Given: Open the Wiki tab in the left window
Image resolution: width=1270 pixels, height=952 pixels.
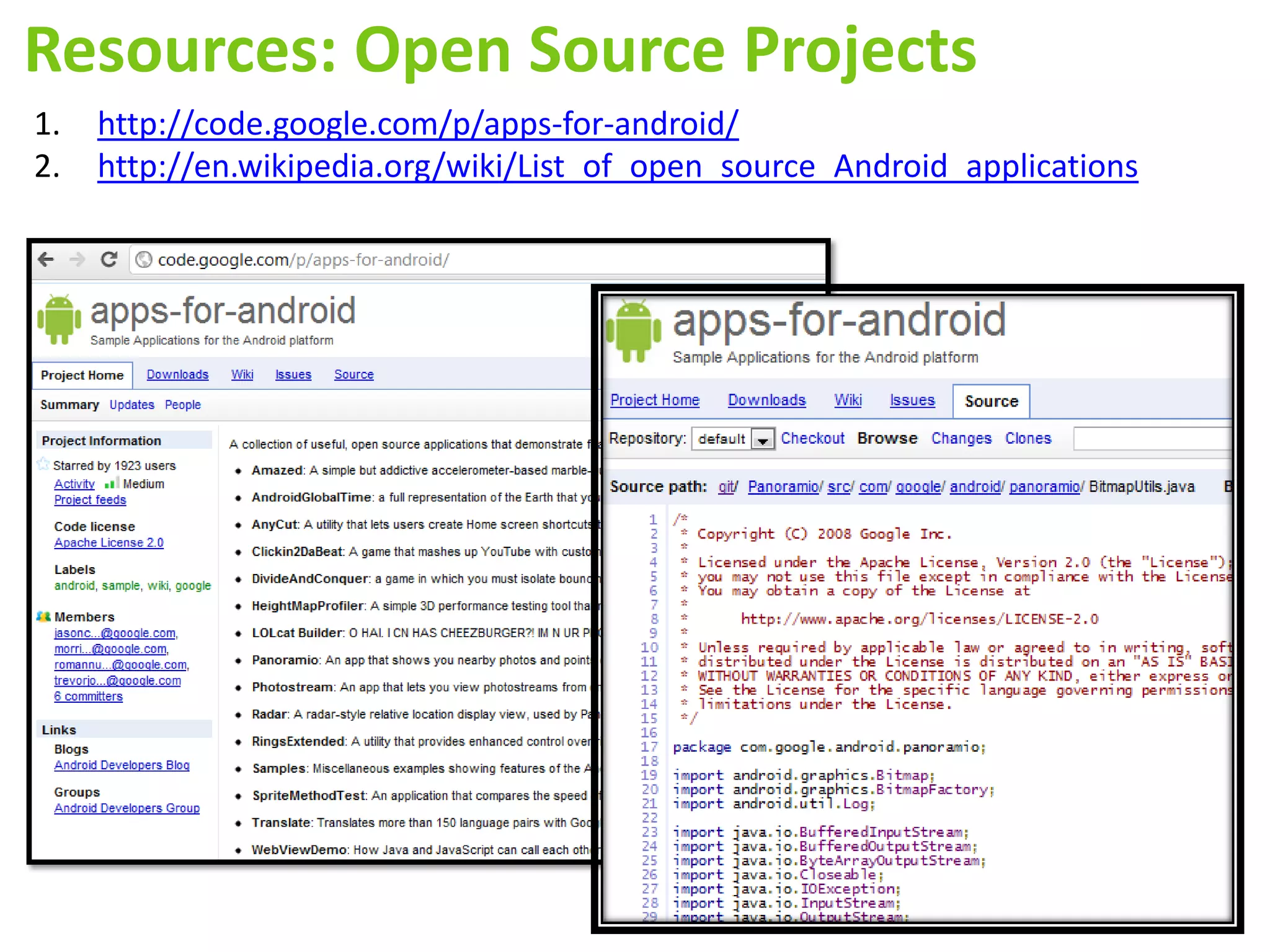Looking at the screenshot, I should coord(242,374).
